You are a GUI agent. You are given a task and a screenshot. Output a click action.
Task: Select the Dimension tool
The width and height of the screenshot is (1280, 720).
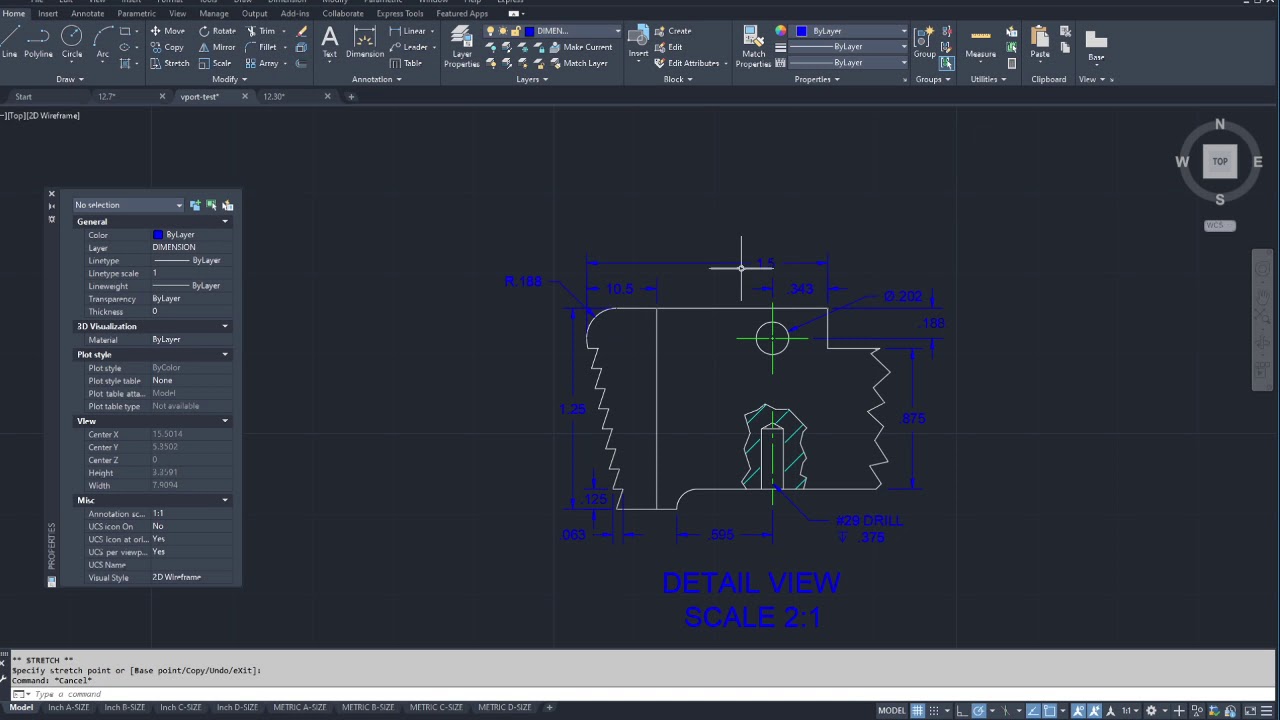pos(365,42)
